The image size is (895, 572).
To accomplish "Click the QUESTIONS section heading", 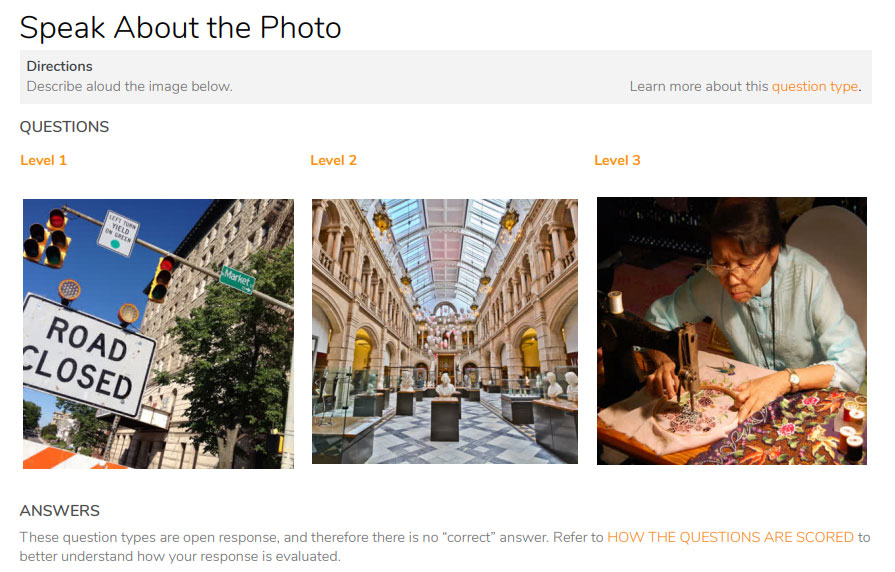I will tap(64, 127).
